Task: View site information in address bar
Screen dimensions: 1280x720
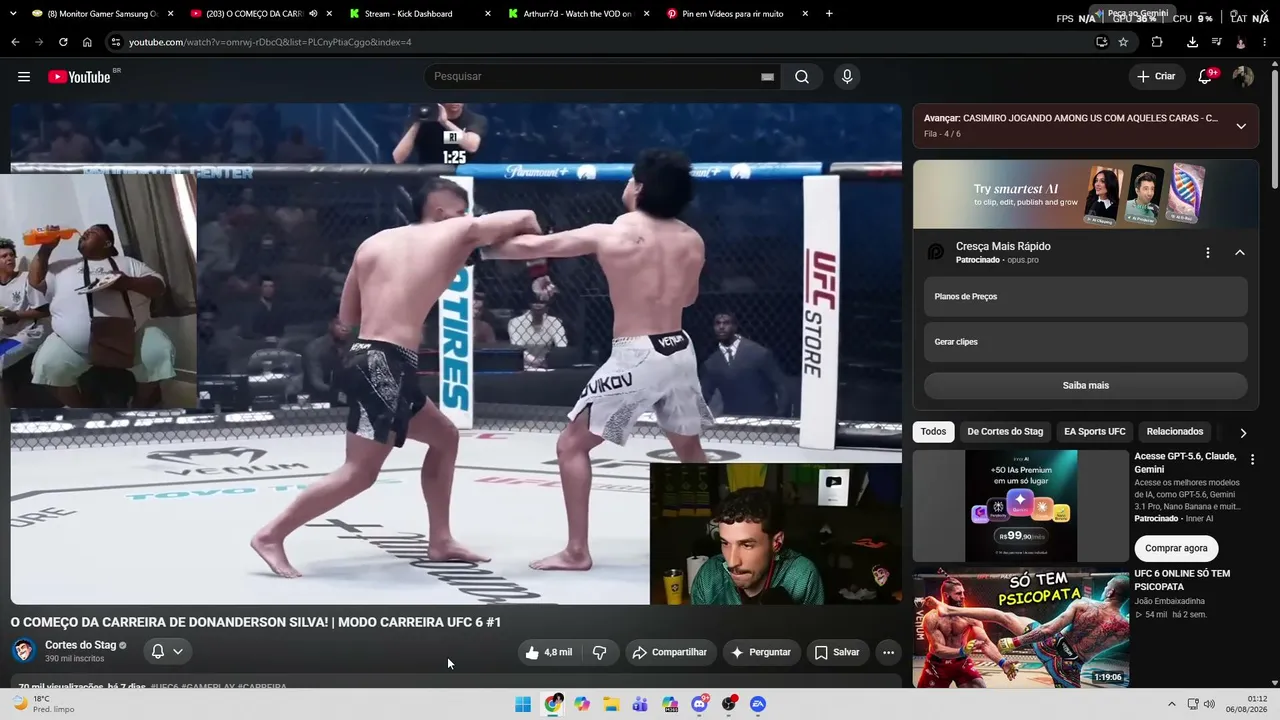Action: coord(116,42)
